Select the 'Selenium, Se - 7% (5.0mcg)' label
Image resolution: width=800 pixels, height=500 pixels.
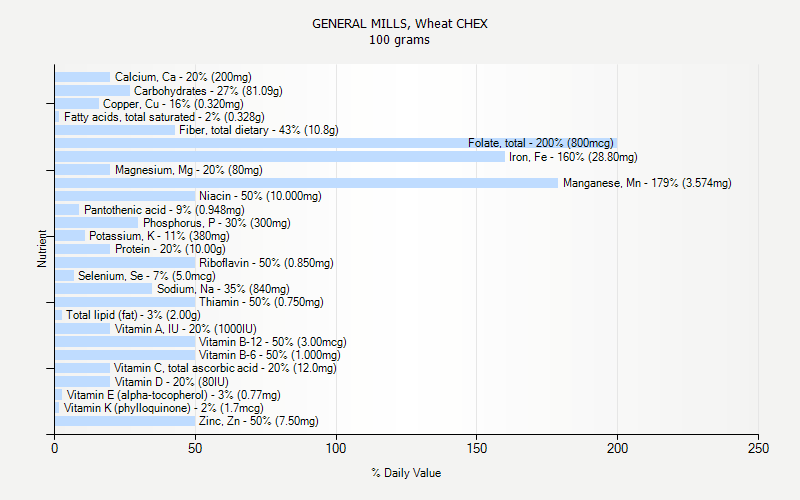click(x=147, y=276)
